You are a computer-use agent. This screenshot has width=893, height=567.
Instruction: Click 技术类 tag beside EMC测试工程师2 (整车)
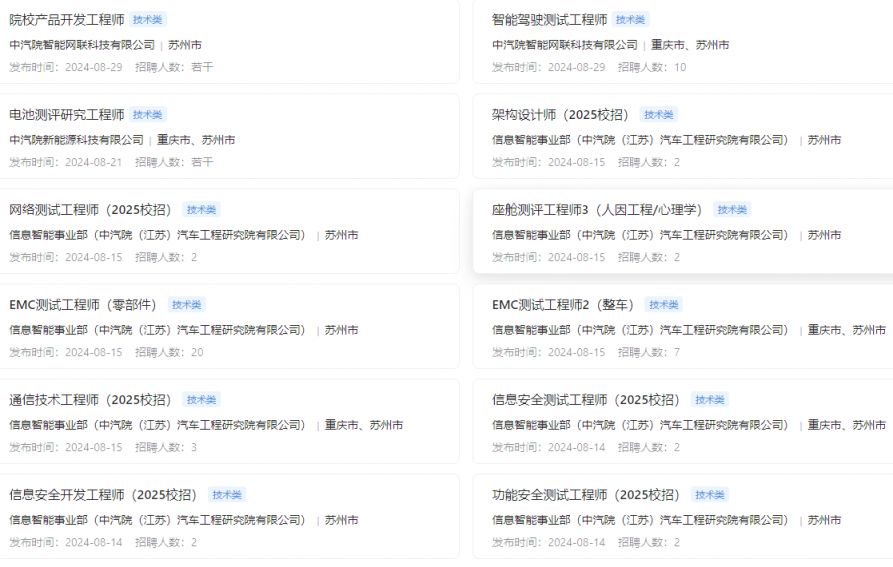tap(664, 305)
